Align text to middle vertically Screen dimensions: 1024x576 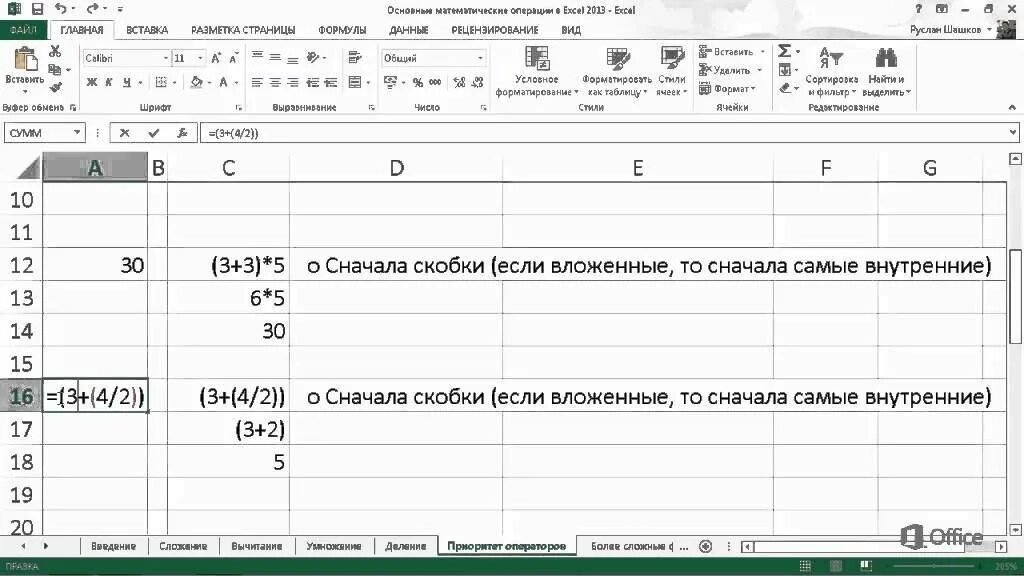pyautogui.click(x=275, y=57)
